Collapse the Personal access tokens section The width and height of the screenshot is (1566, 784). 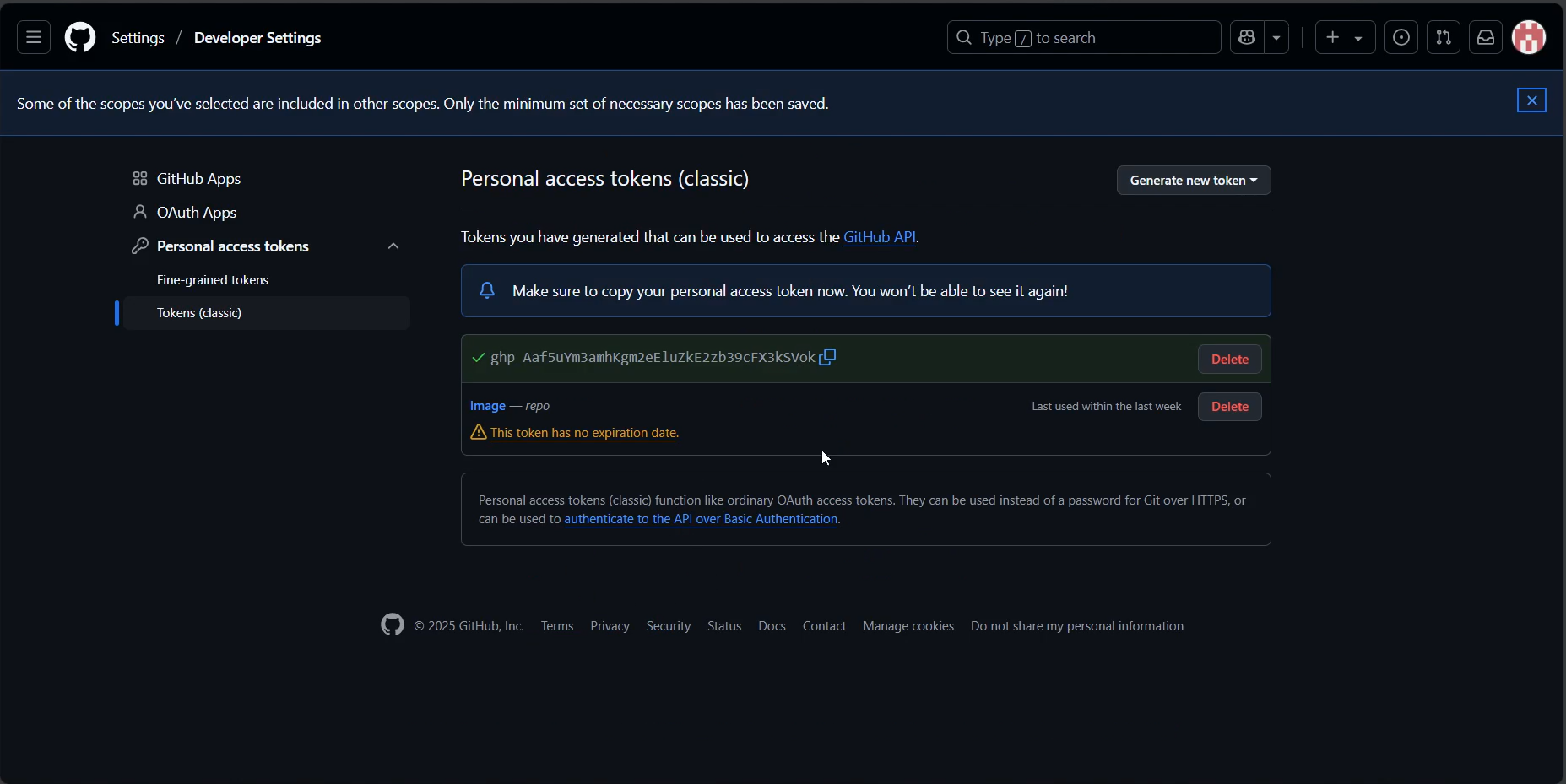tap(393, 246)
